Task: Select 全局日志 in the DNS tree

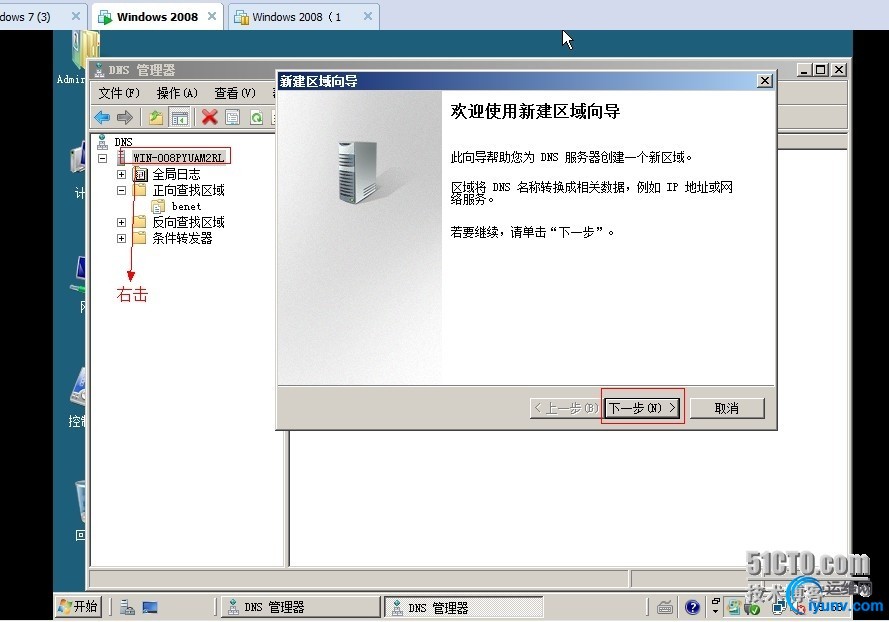Action: [x=176, y=174]
